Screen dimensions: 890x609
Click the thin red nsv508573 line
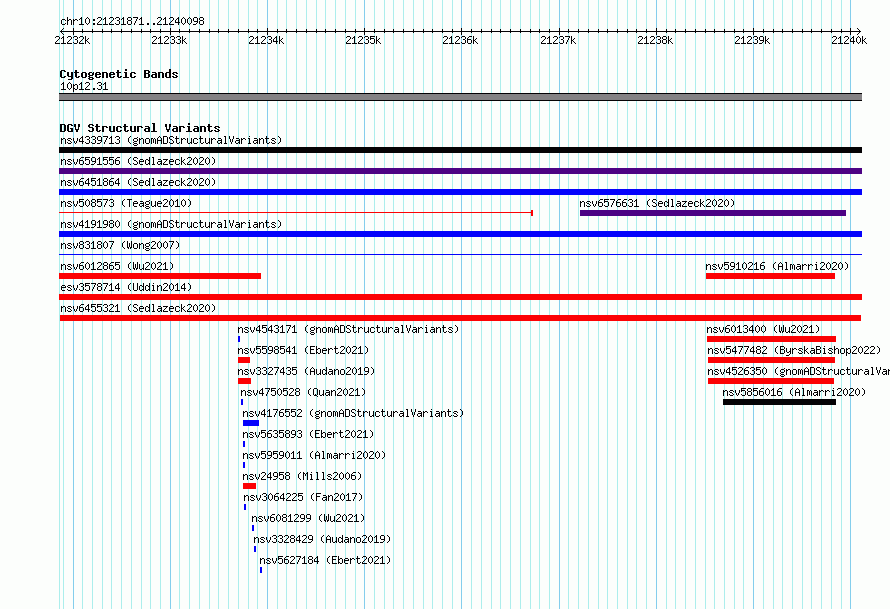296,213
